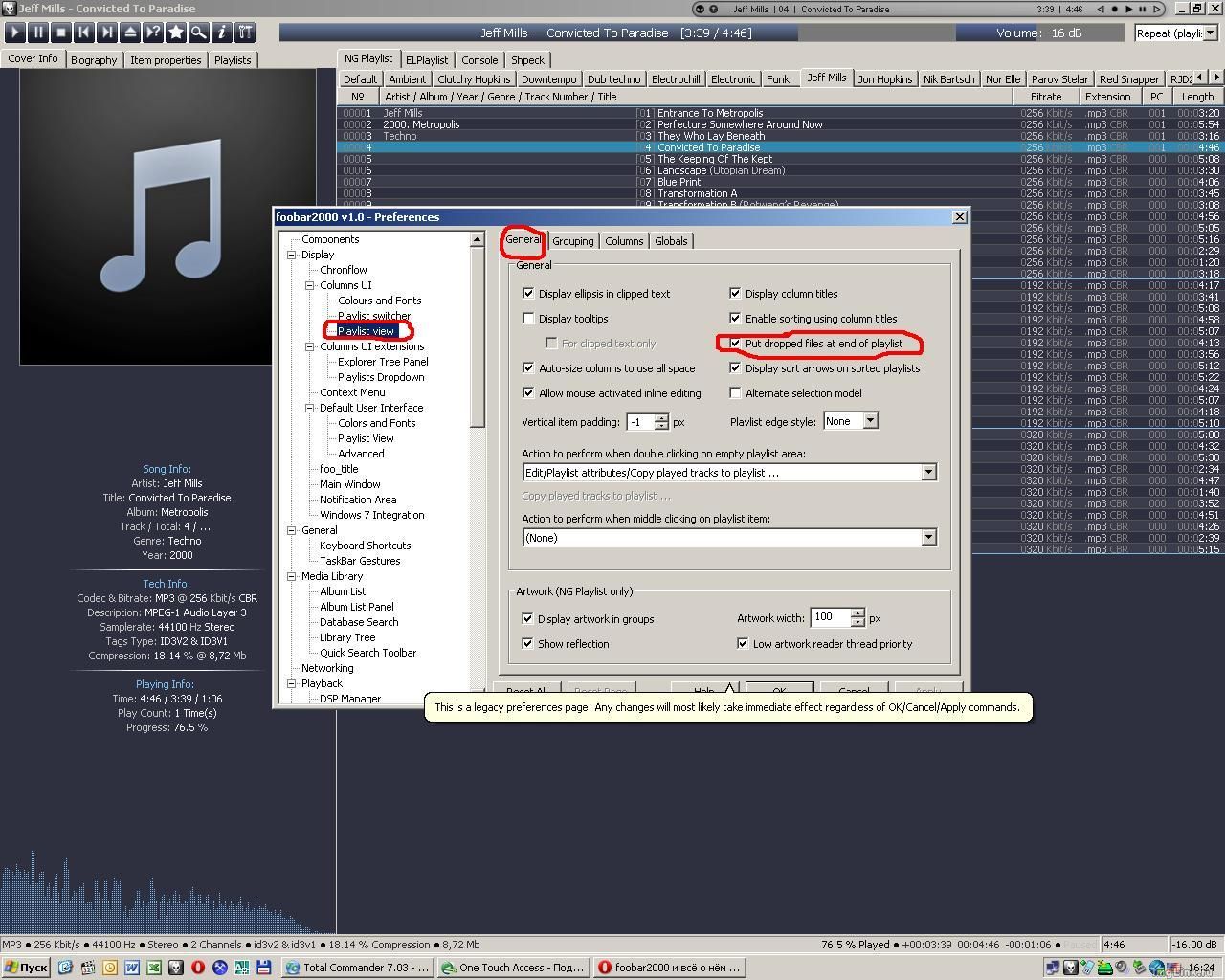This screenshot has height=980, width=1225.
Task: Seek within the track progress bar
Action: (x=616, y=33)
